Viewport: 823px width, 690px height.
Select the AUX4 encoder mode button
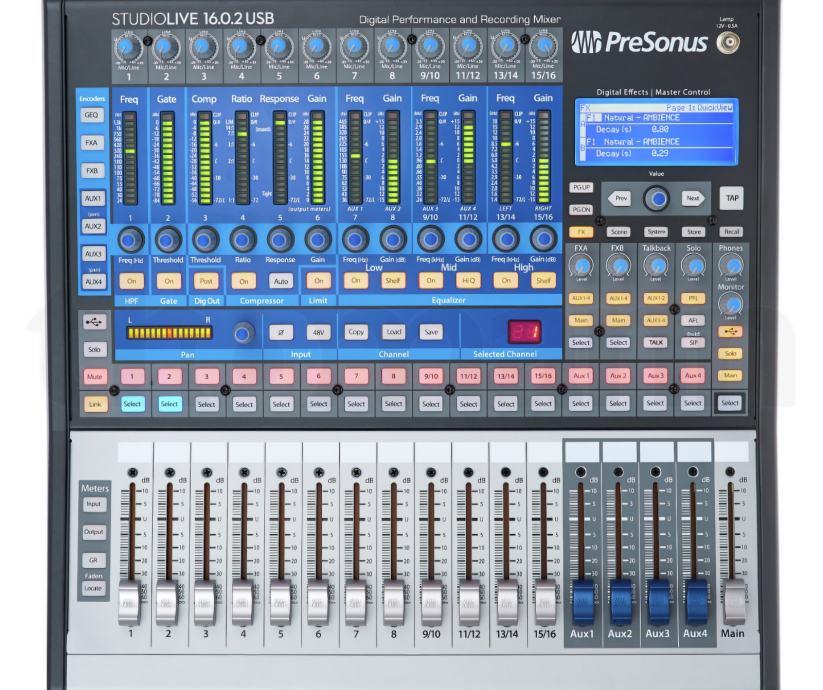(93, 282)
